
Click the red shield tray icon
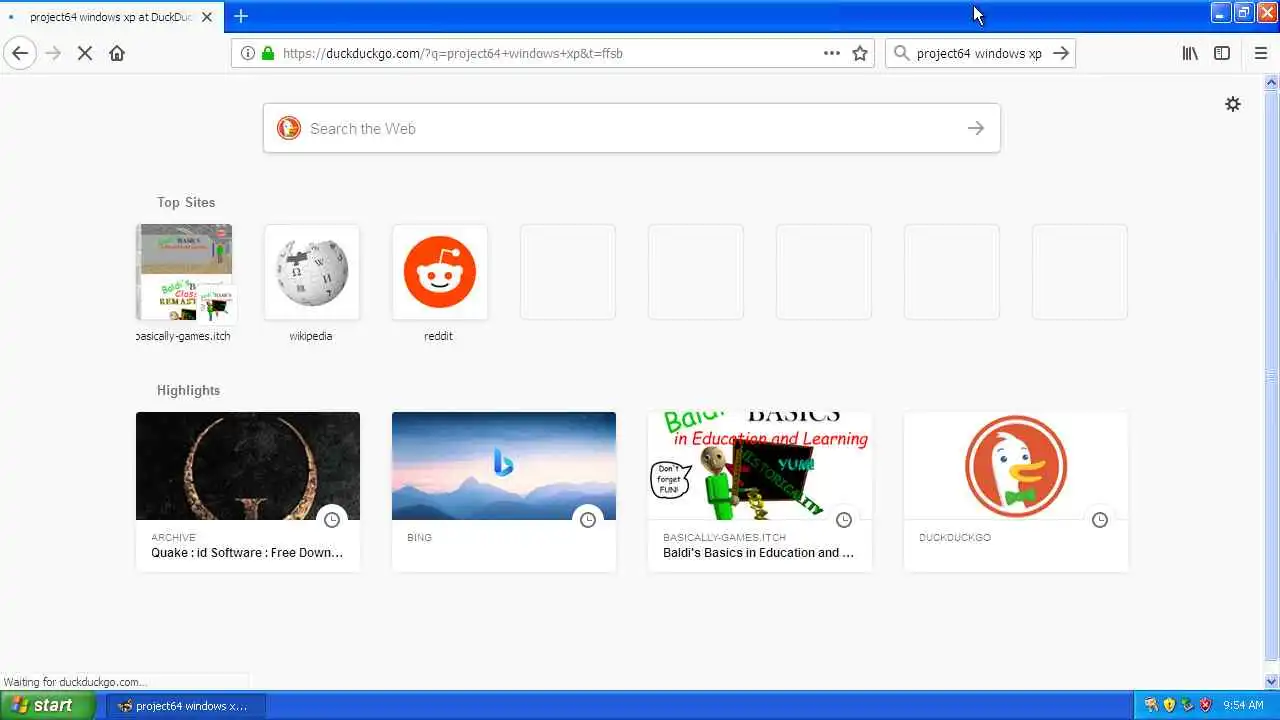pyautogui.click(x=1205, y=705)
